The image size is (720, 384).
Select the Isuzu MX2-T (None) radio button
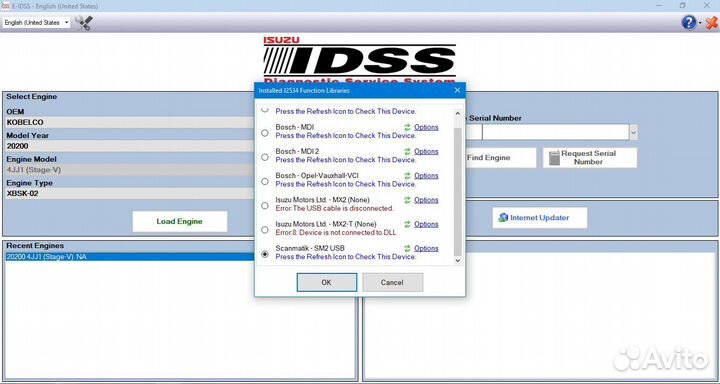coord(264,230)
